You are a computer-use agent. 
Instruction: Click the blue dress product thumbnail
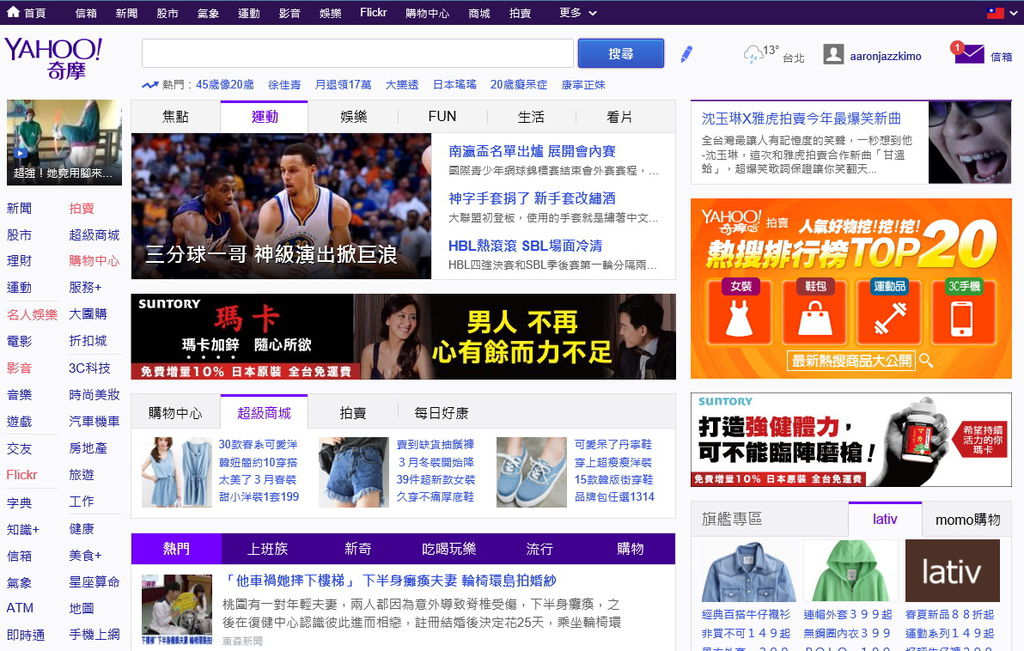tap(176, 471)
